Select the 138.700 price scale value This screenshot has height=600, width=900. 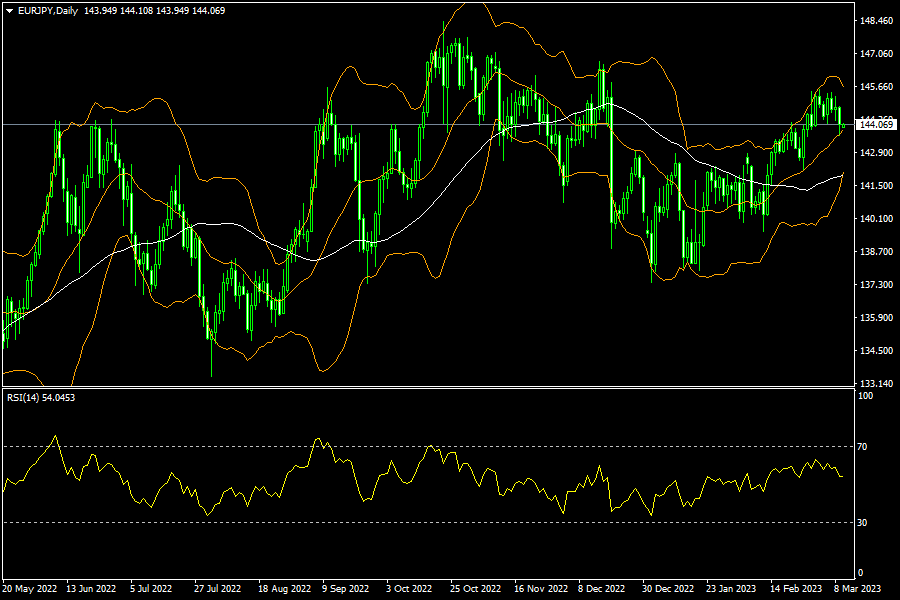click(876, 251)
